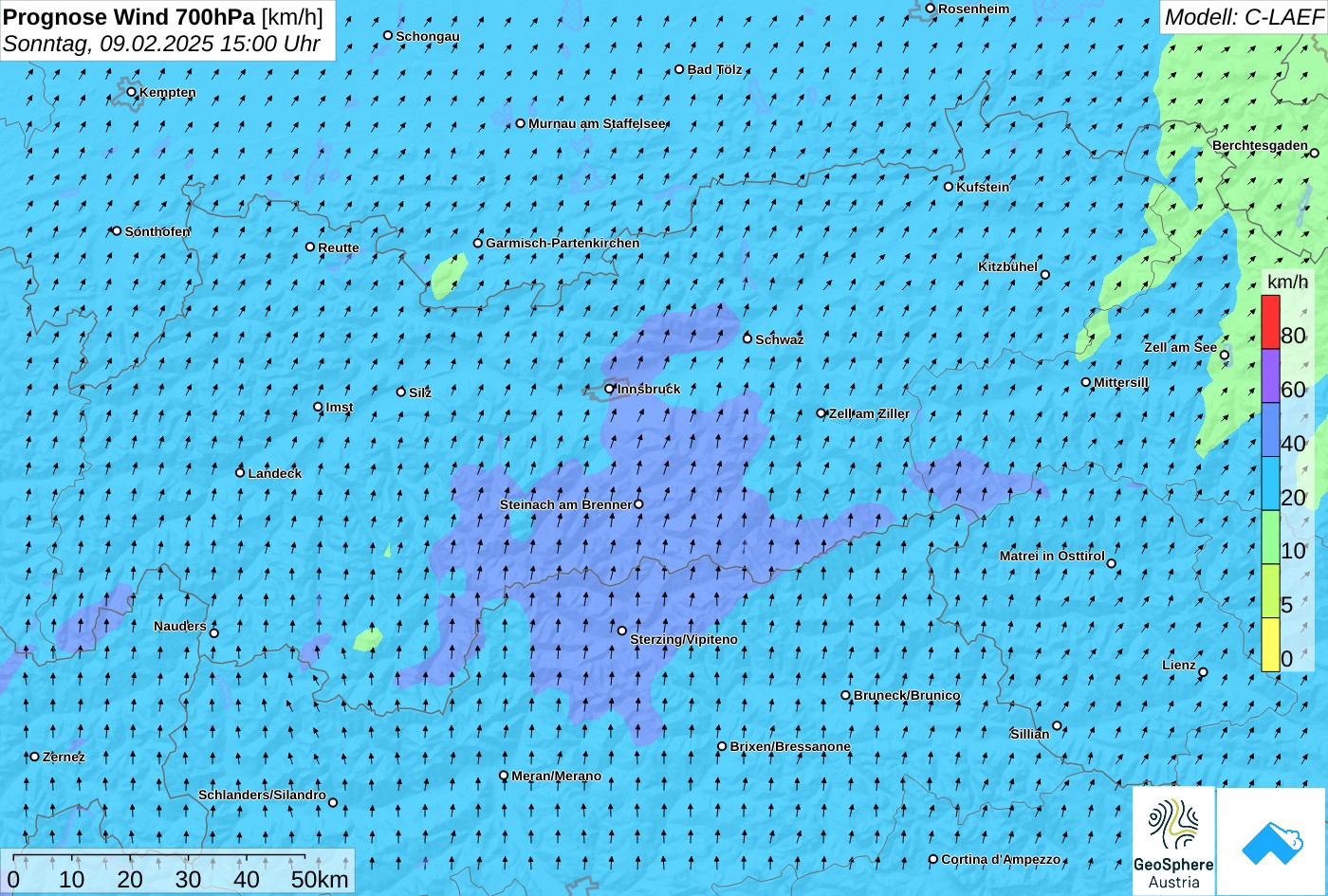Click the Modell: C-LAEF label
Image resolution: width=1328 pixels, height=896 pixels.
pyautogui.click(x=1244, y=16)
